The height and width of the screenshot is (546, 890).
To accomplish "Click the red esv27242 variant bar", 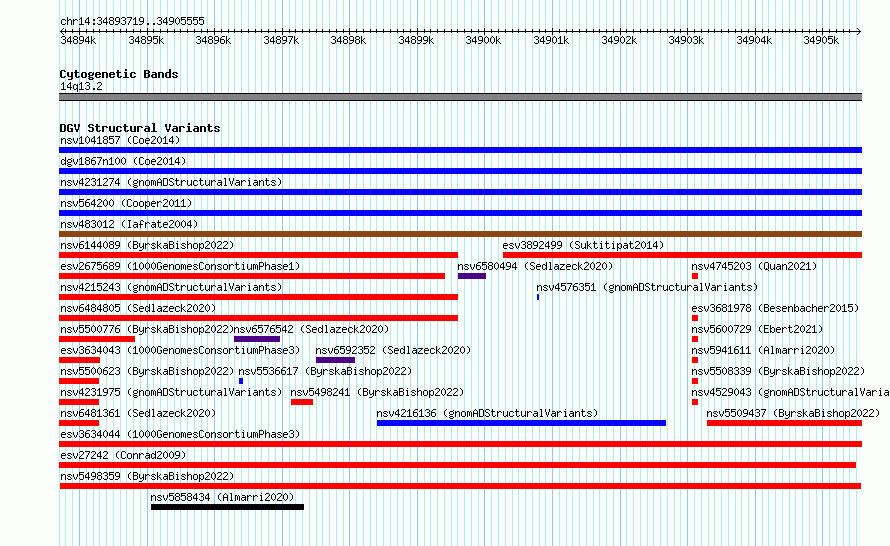I will point(457,465).
